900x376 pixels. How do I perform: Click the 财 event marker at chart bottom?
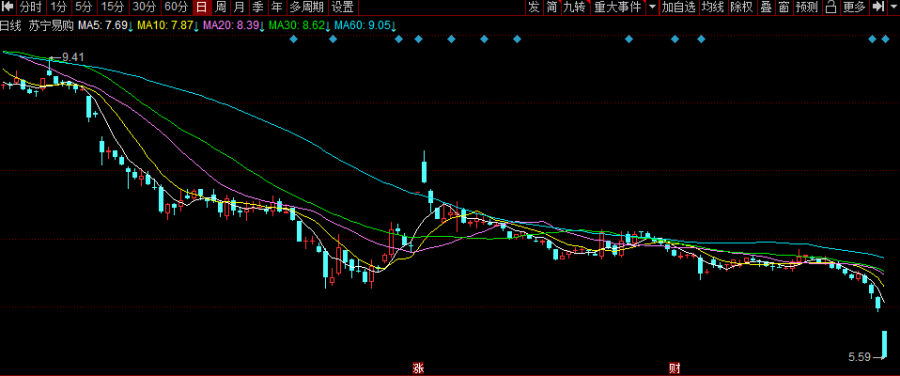(x=673, y=367)
